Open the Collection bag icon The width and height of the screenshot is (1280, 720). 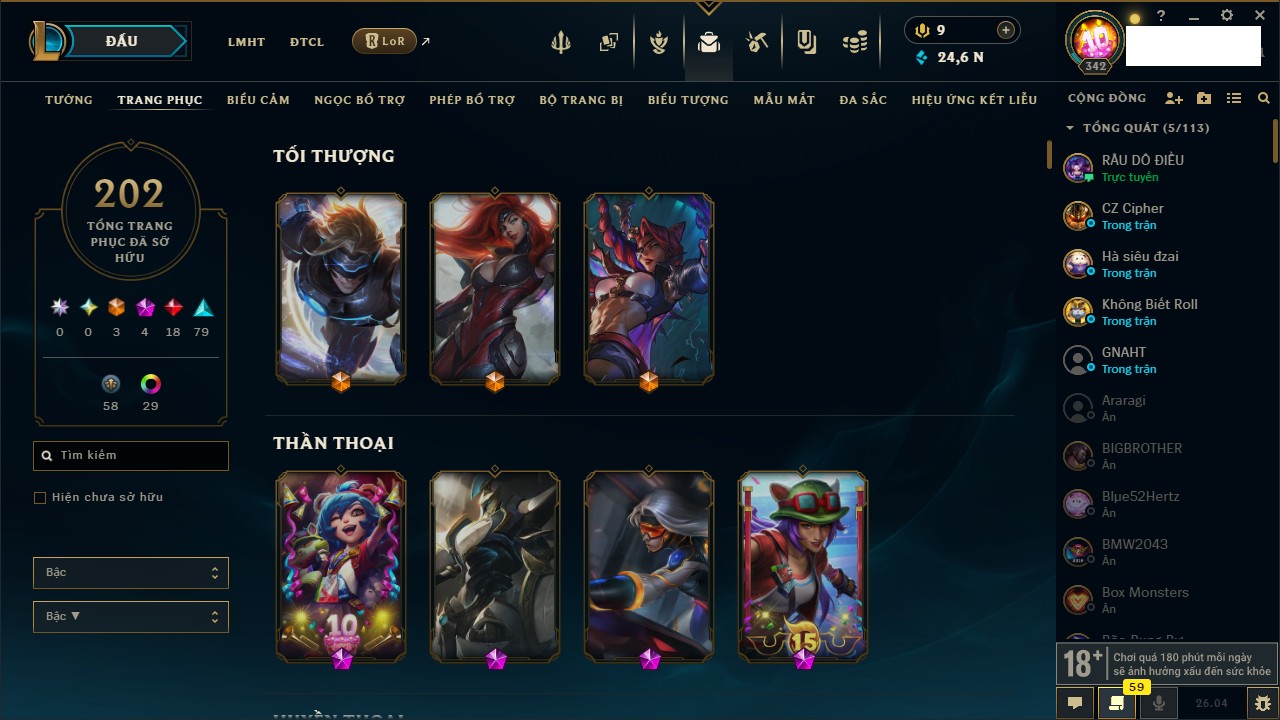click(709, 42)
